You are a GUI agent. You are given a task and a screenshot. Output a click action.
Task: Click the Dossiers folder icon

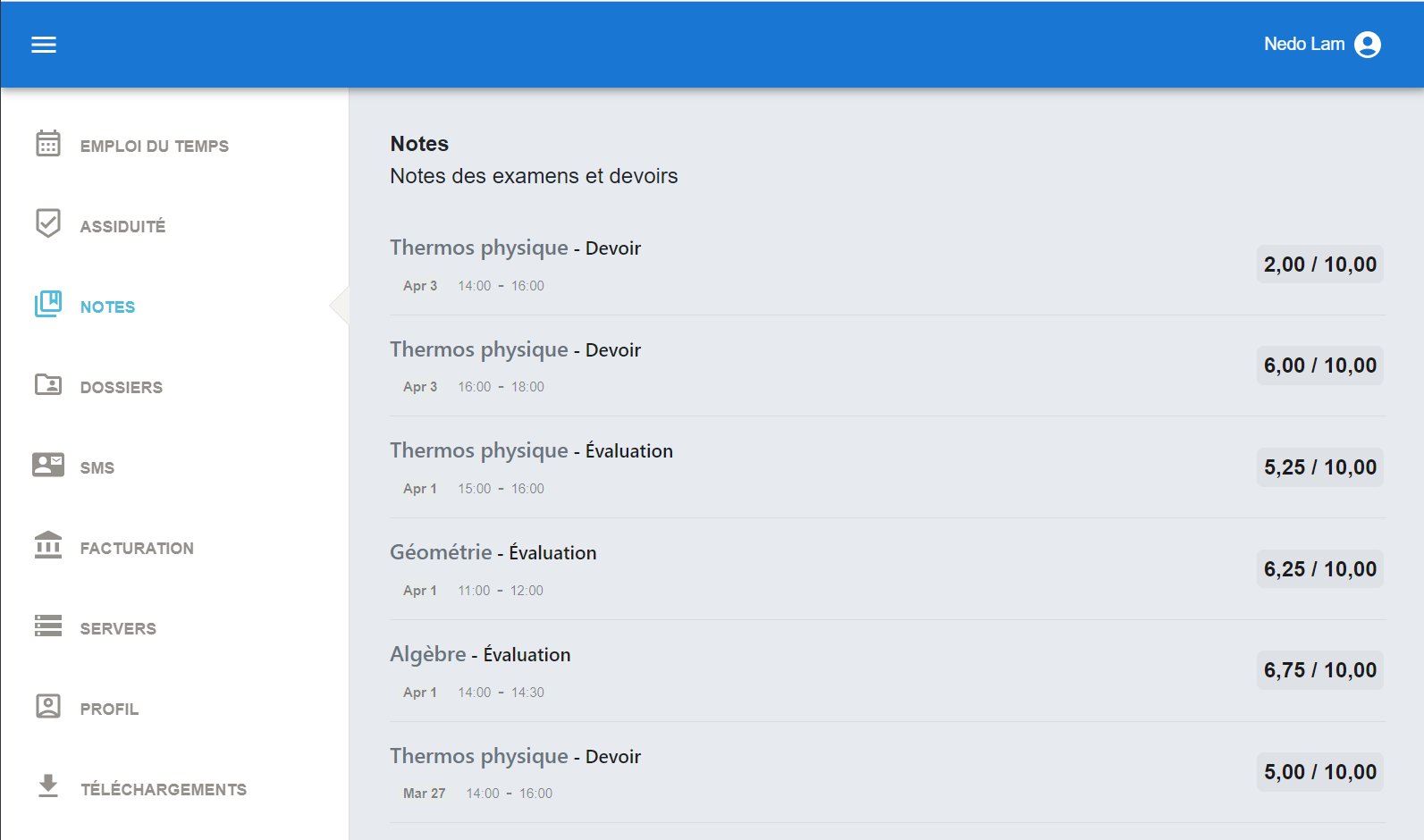(48, 385)
